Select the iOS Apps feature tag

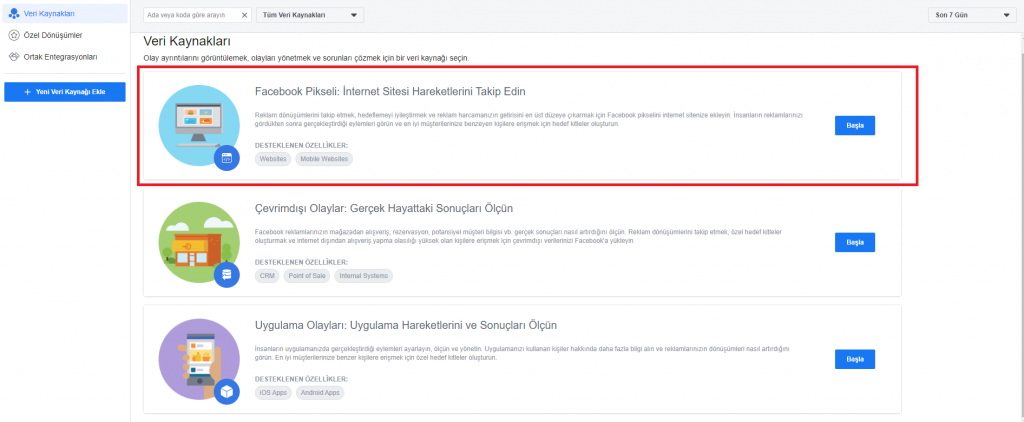tap(273, 393)
